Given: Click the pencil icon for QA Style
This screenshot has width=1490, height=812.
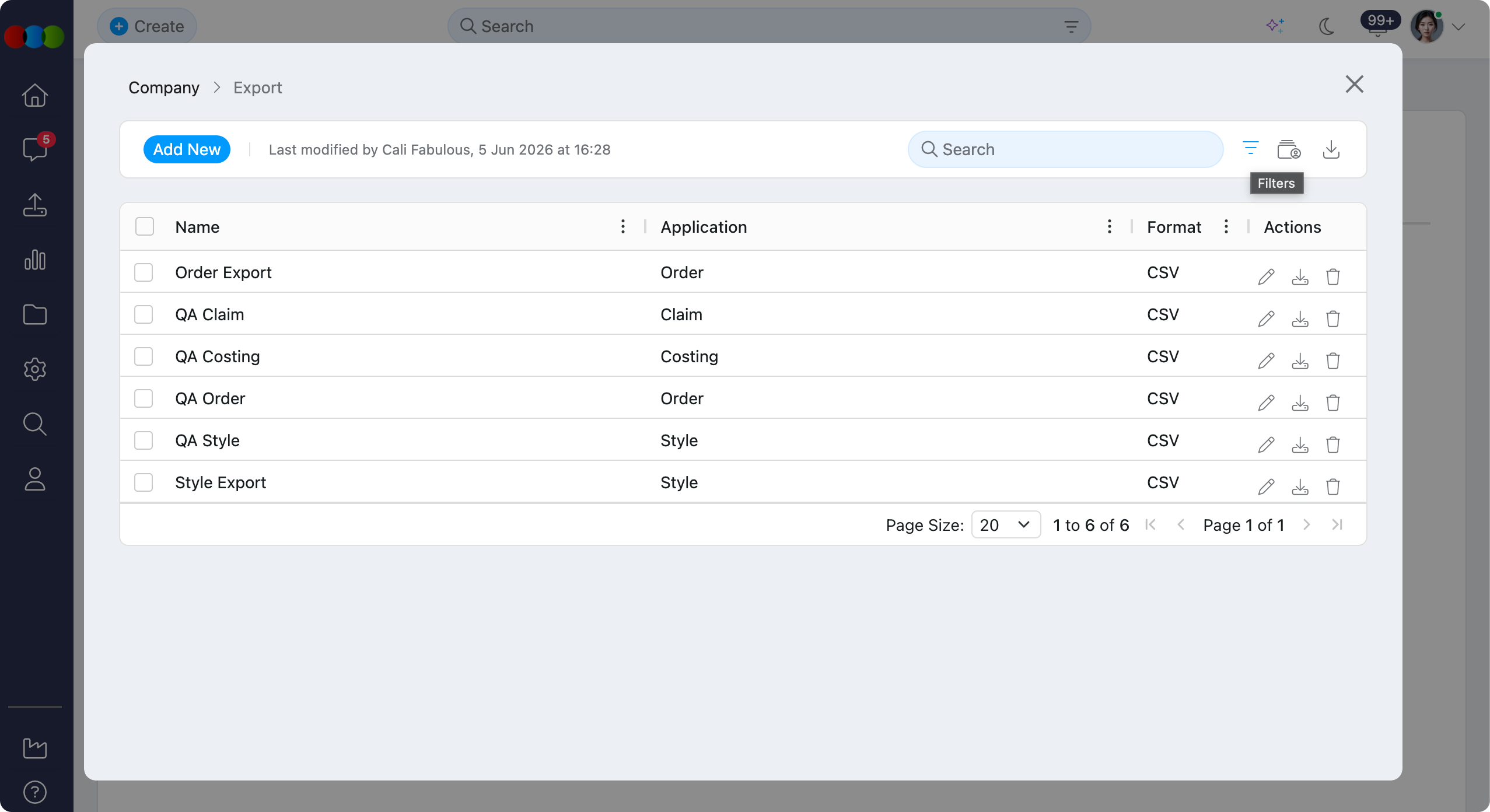Looking at the screenshot, I should click(1266, 444).
